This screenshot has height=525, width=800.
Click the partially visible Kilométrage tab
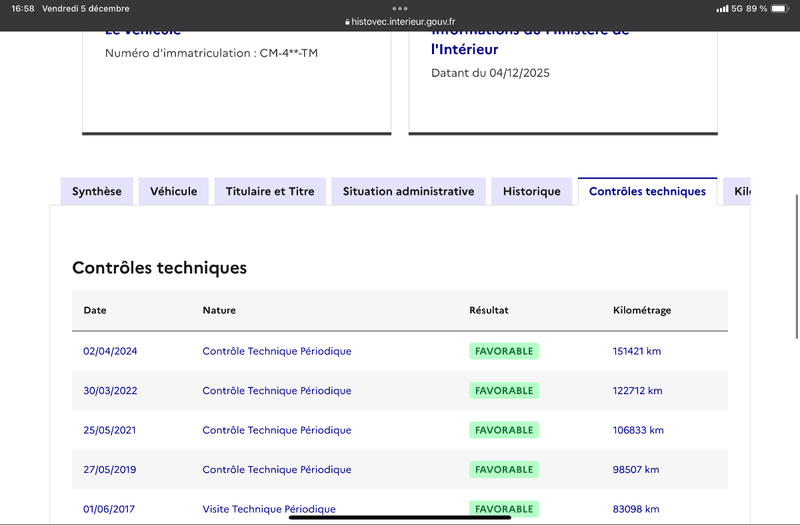(740, 191)
